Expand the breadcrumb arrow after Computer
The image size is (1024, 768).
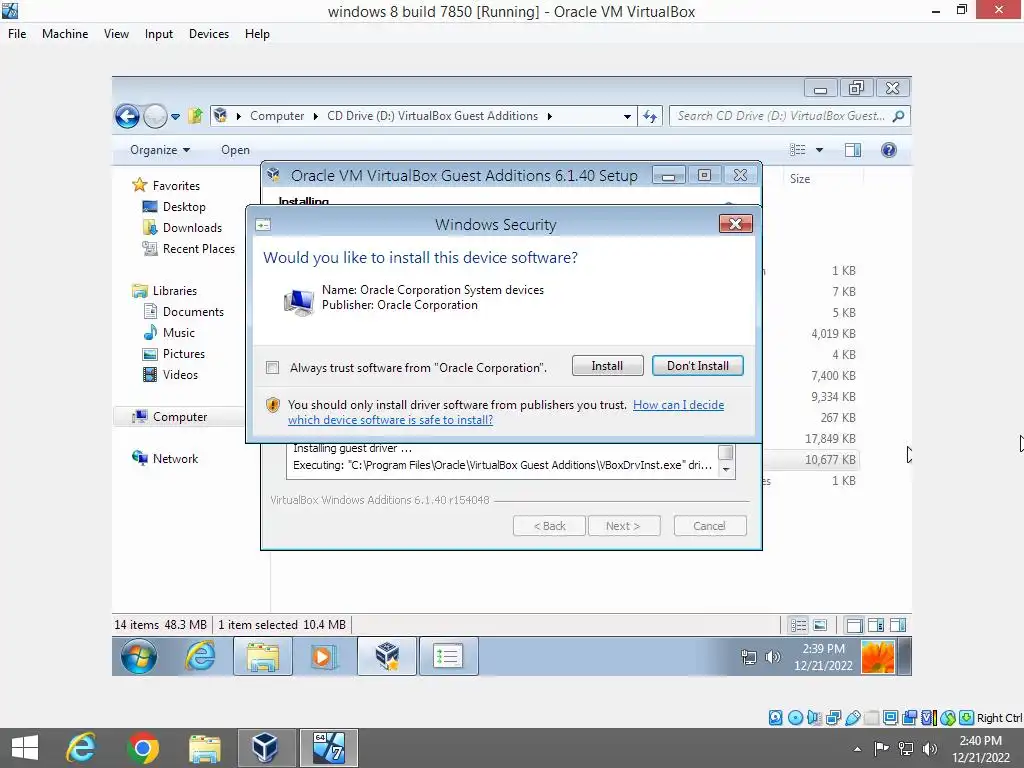pyautogui.click(x=315, y=116)
